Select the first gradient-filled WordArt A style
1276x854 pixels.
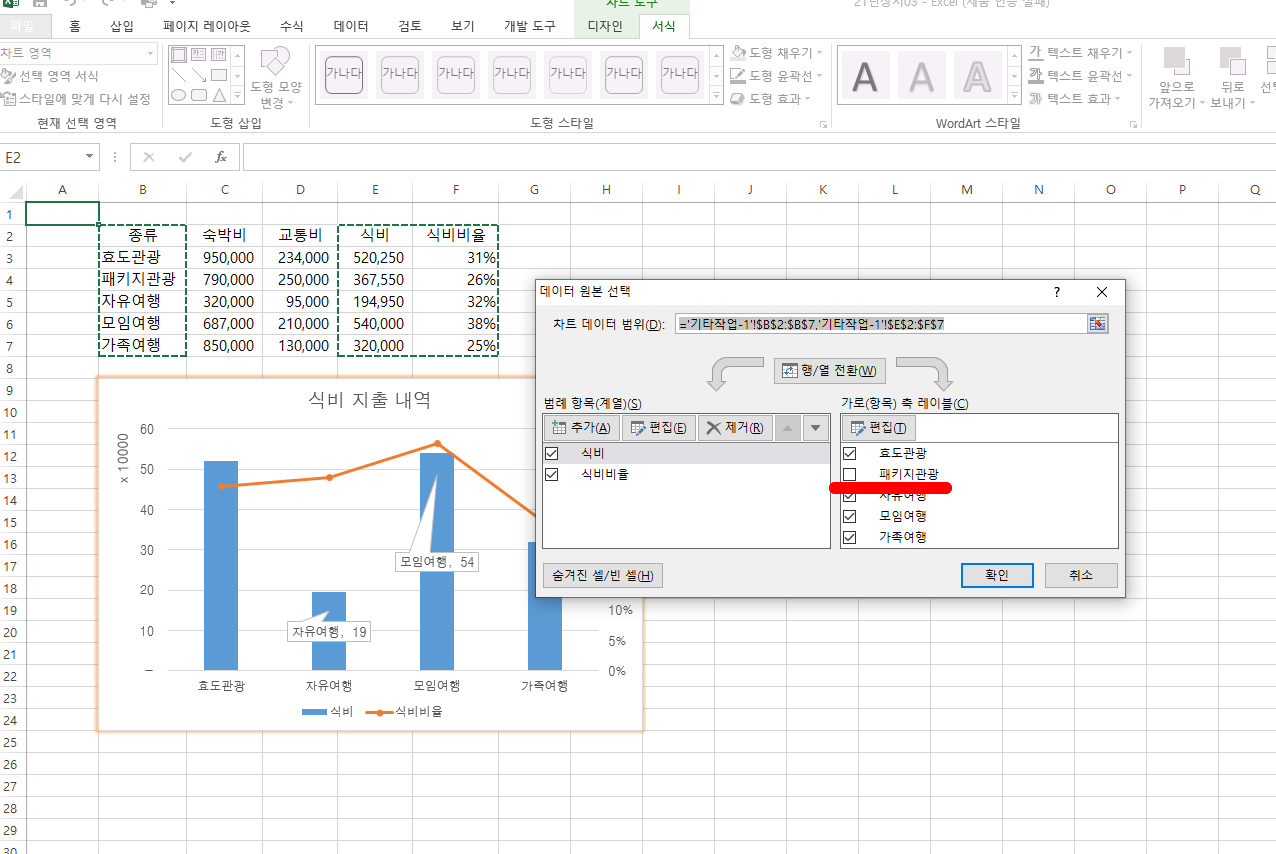click(921, 75)
